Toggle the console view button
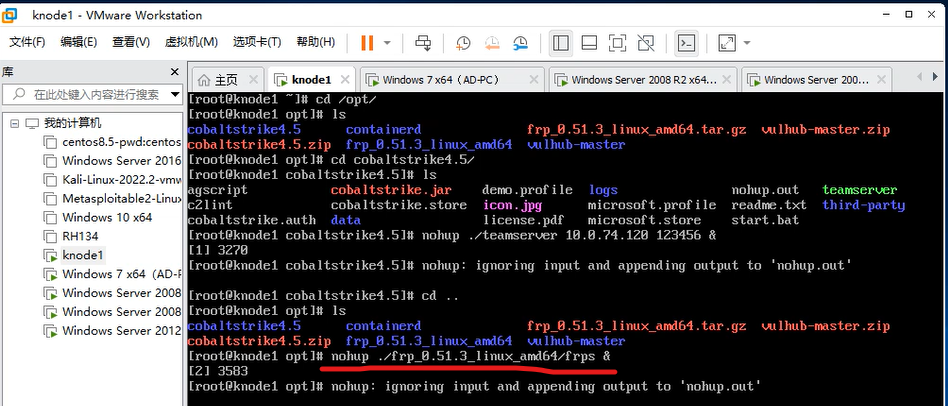The height and width of the screenshot is (406, 948). click(686, 43)
